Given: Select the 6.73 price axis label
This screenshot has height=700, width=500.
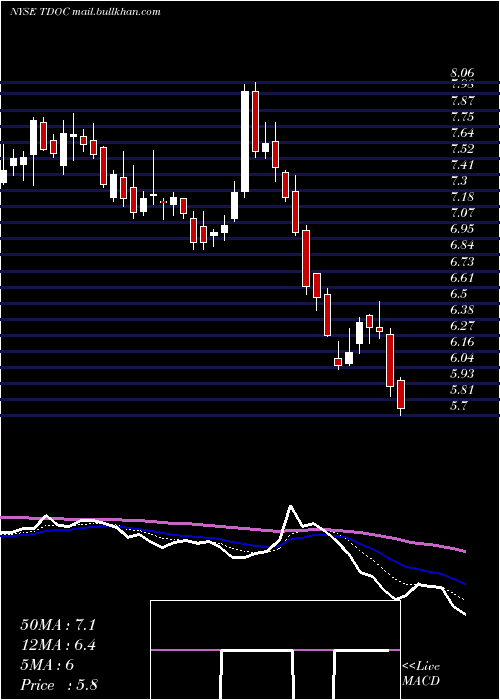Looking at the screenshot, I should tap(462, 261).
